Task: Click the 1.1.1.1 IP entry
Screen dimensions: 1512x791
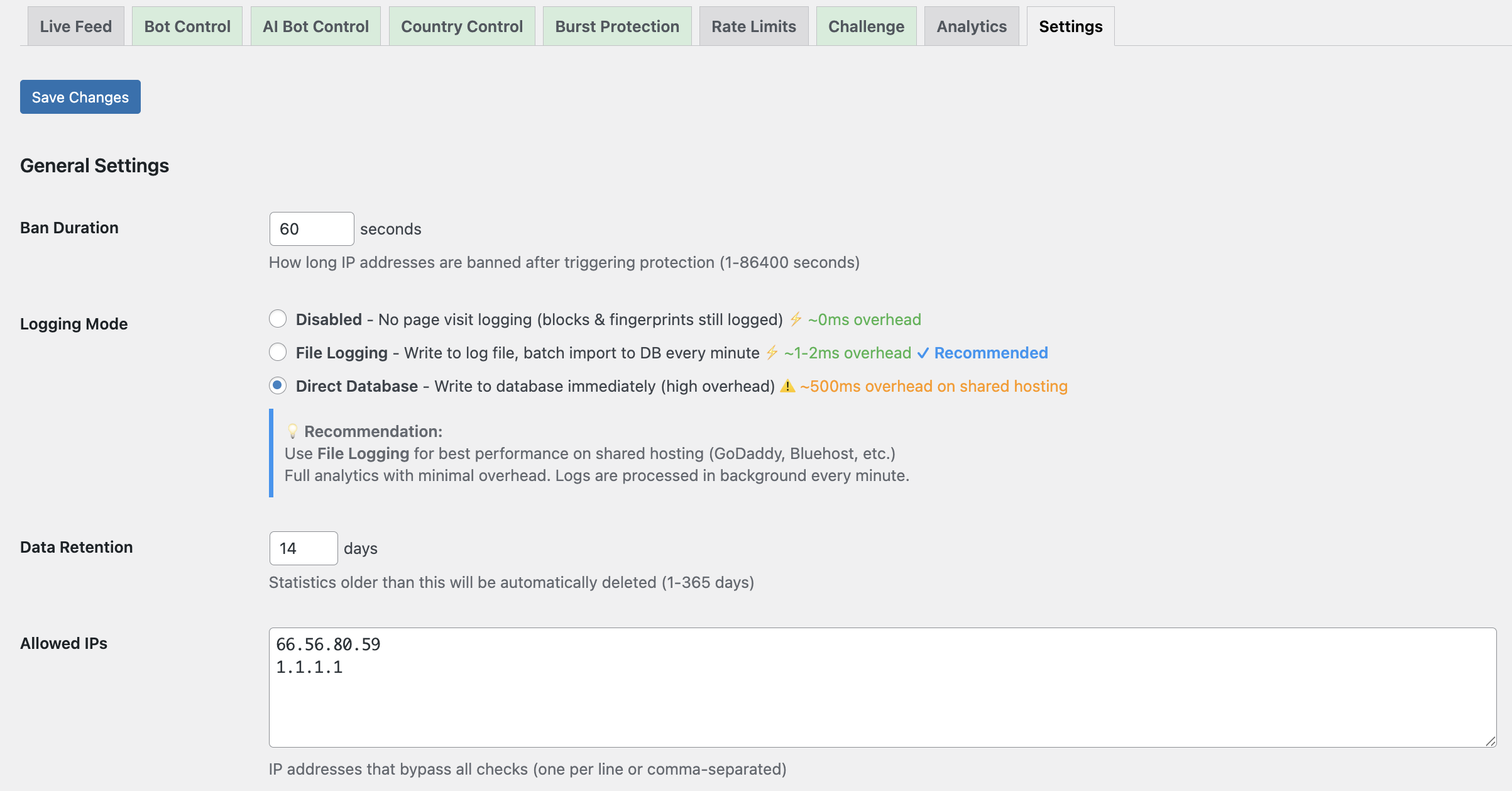Action: click(x=309, y=667)
